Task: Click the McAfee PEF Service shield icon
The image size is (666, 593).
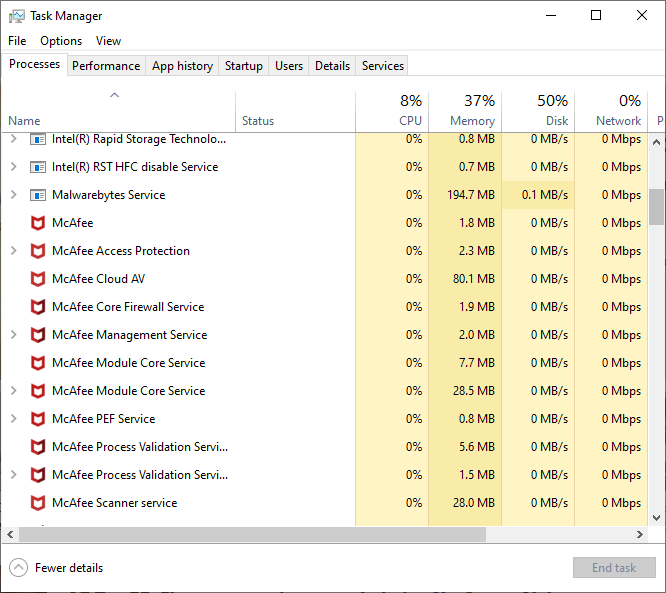Action: tap(38, 419)
